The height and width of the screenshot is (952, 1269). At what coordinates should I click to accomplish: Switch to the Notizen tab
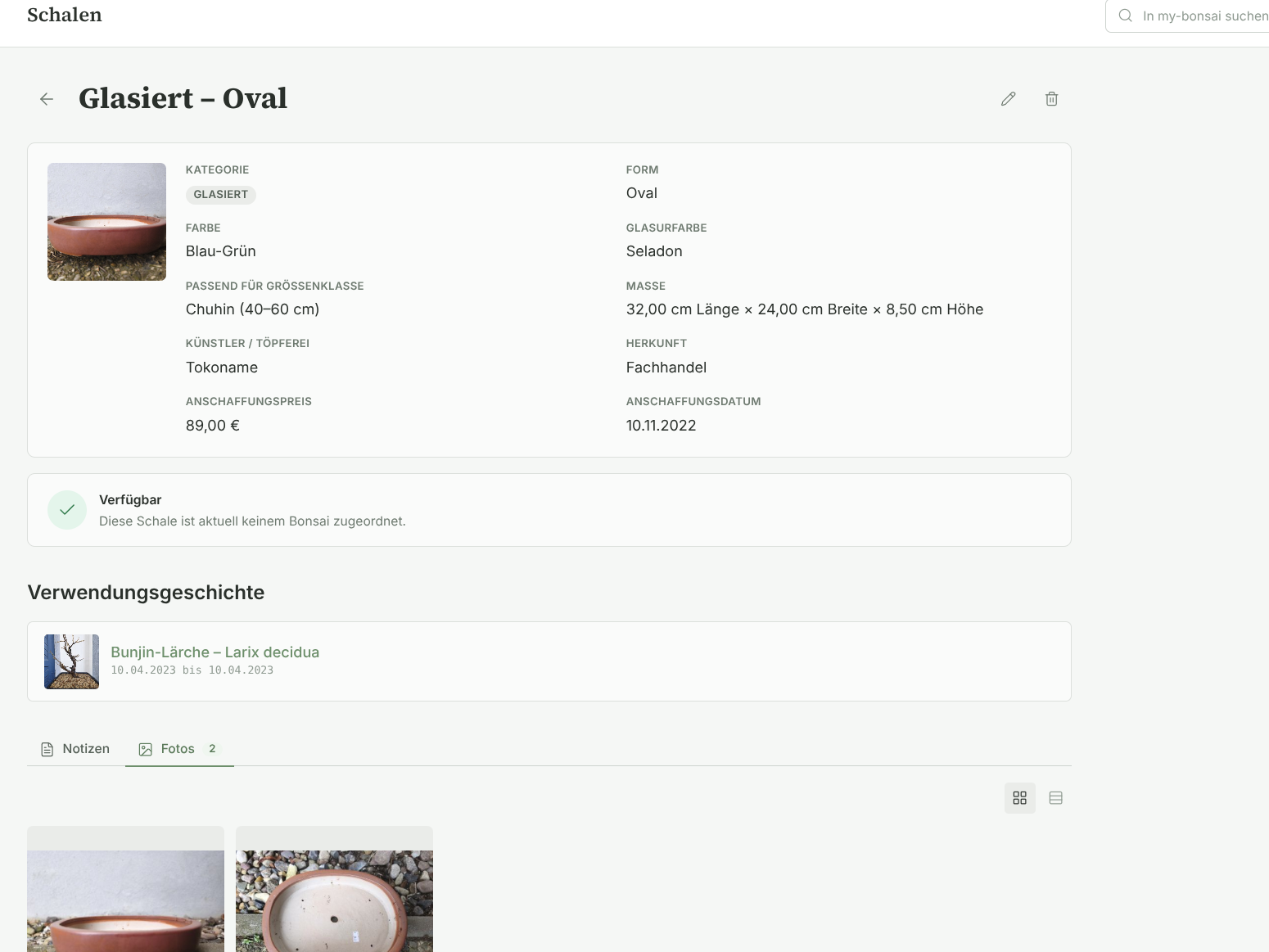tap(85, 749)
